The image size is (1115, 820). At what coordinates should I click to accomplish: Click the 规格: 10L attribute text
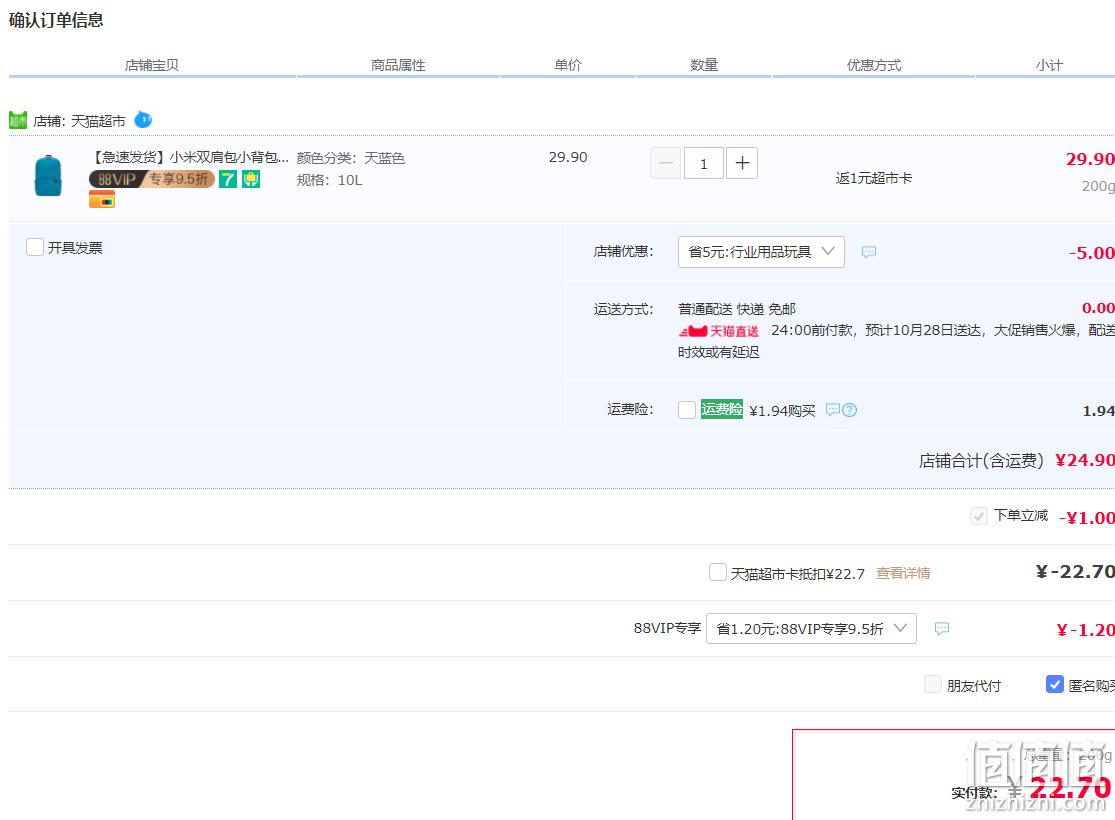(329, 180)
